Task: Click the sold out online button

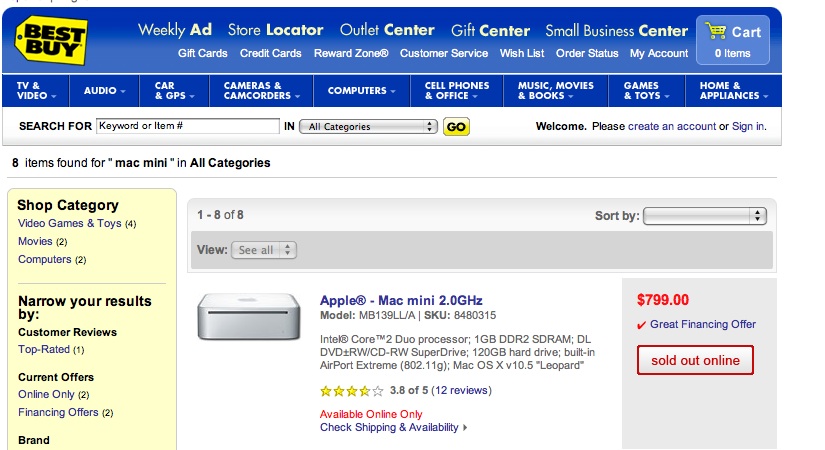Action: [695, 361]
